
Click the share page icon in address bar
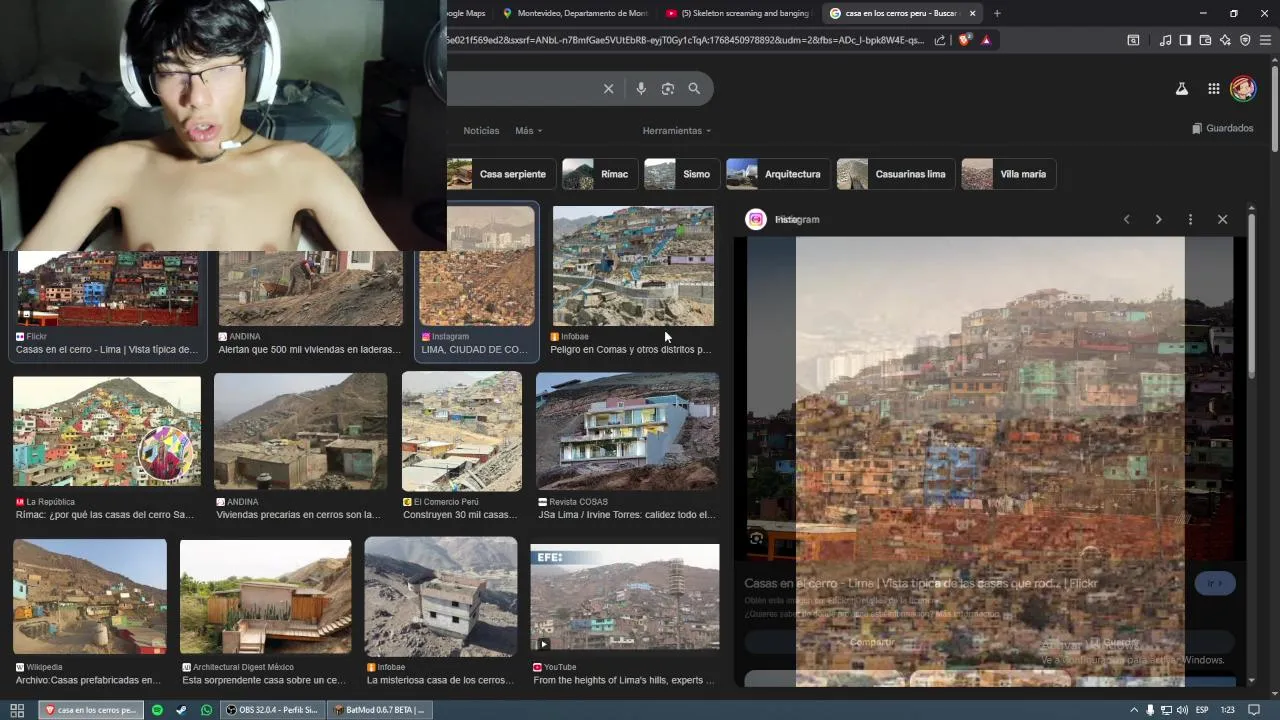(x=940, y=40)
